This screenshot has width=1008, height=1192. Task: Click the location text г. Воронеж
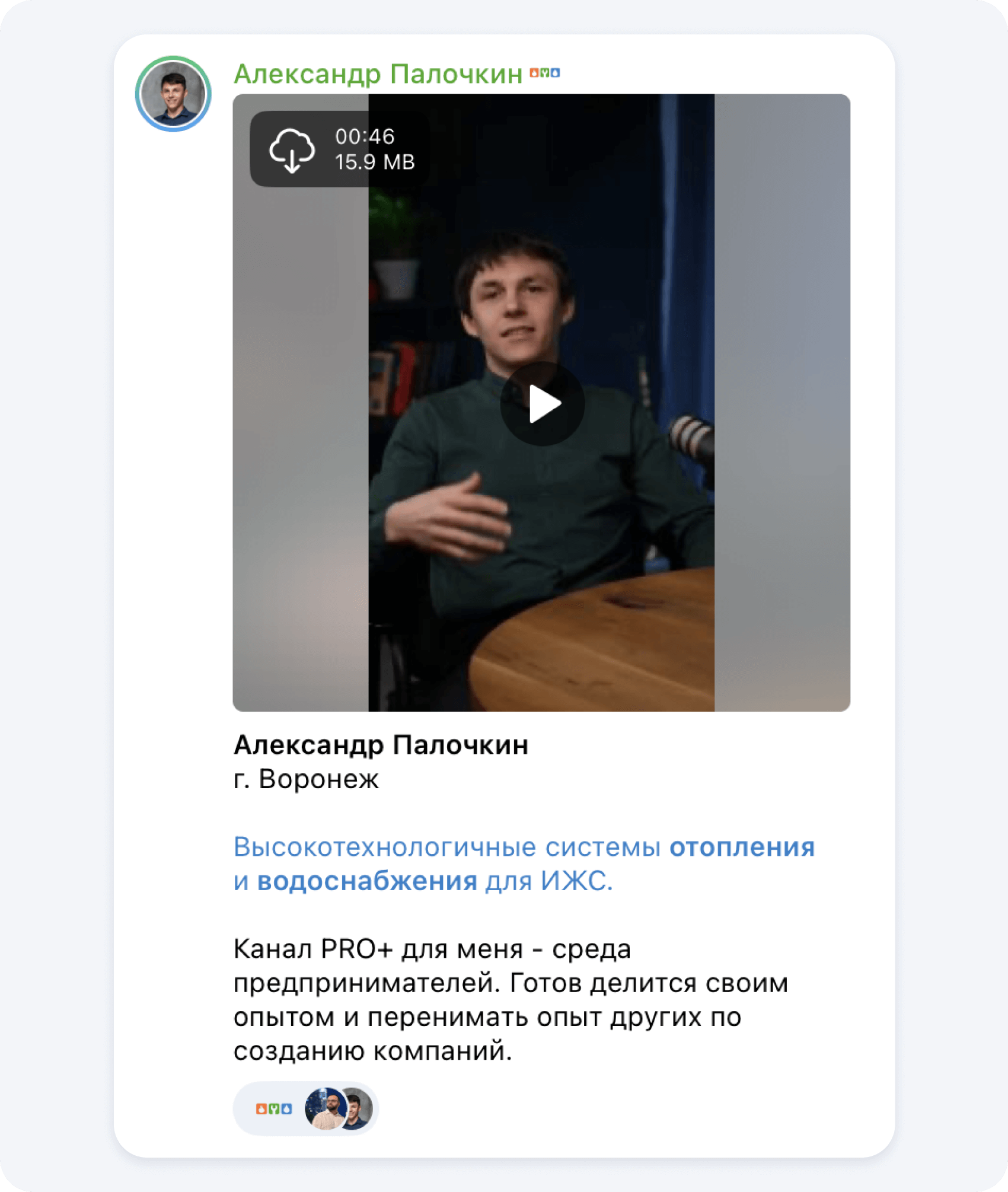[x=306, y=779]
